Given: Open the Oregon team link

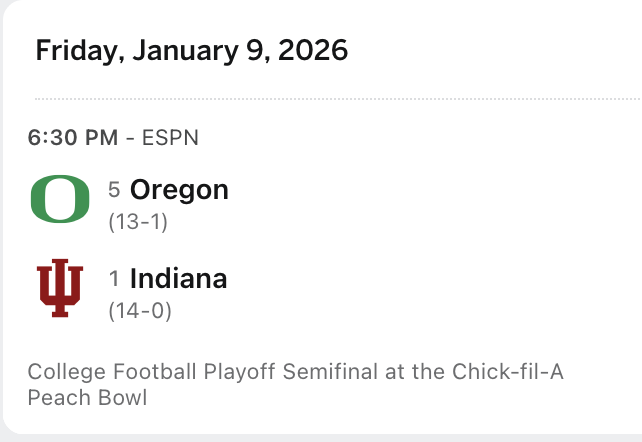Looking at the screenshot, I should click(179, 190).
